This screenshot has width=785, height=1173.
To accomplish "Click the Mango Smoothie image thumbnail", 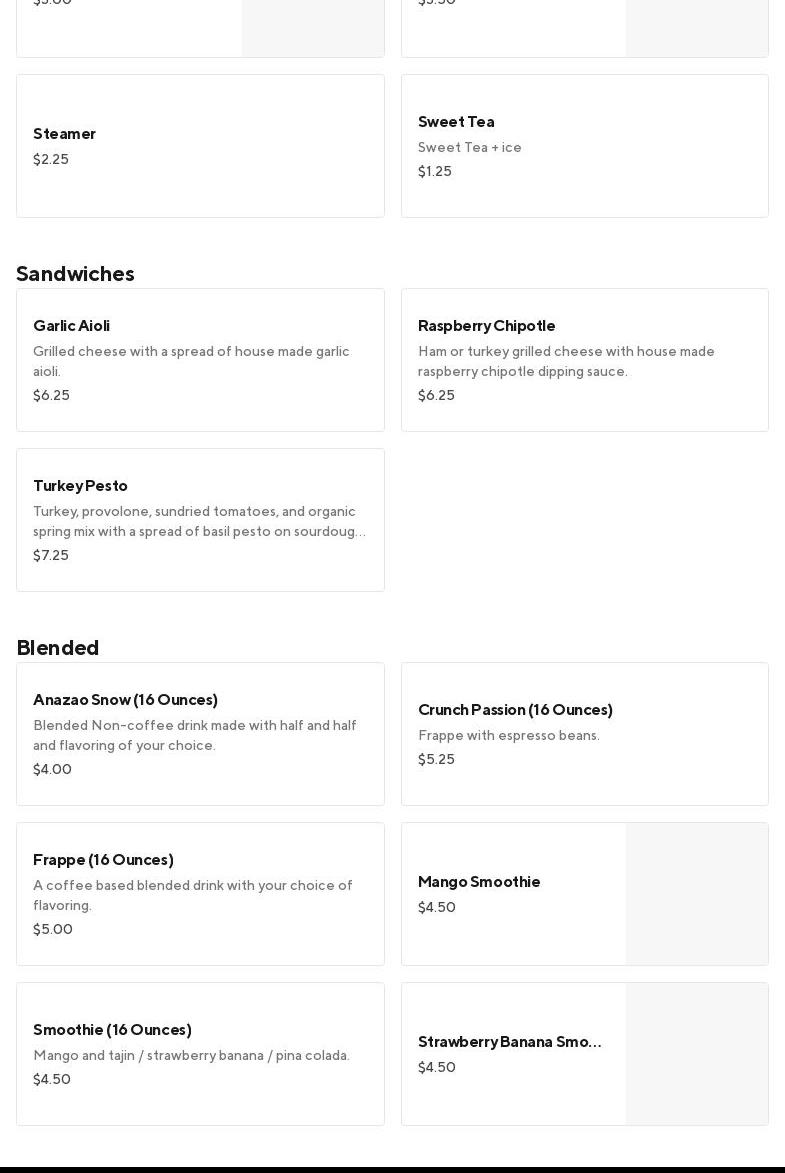I will point(697,894).
